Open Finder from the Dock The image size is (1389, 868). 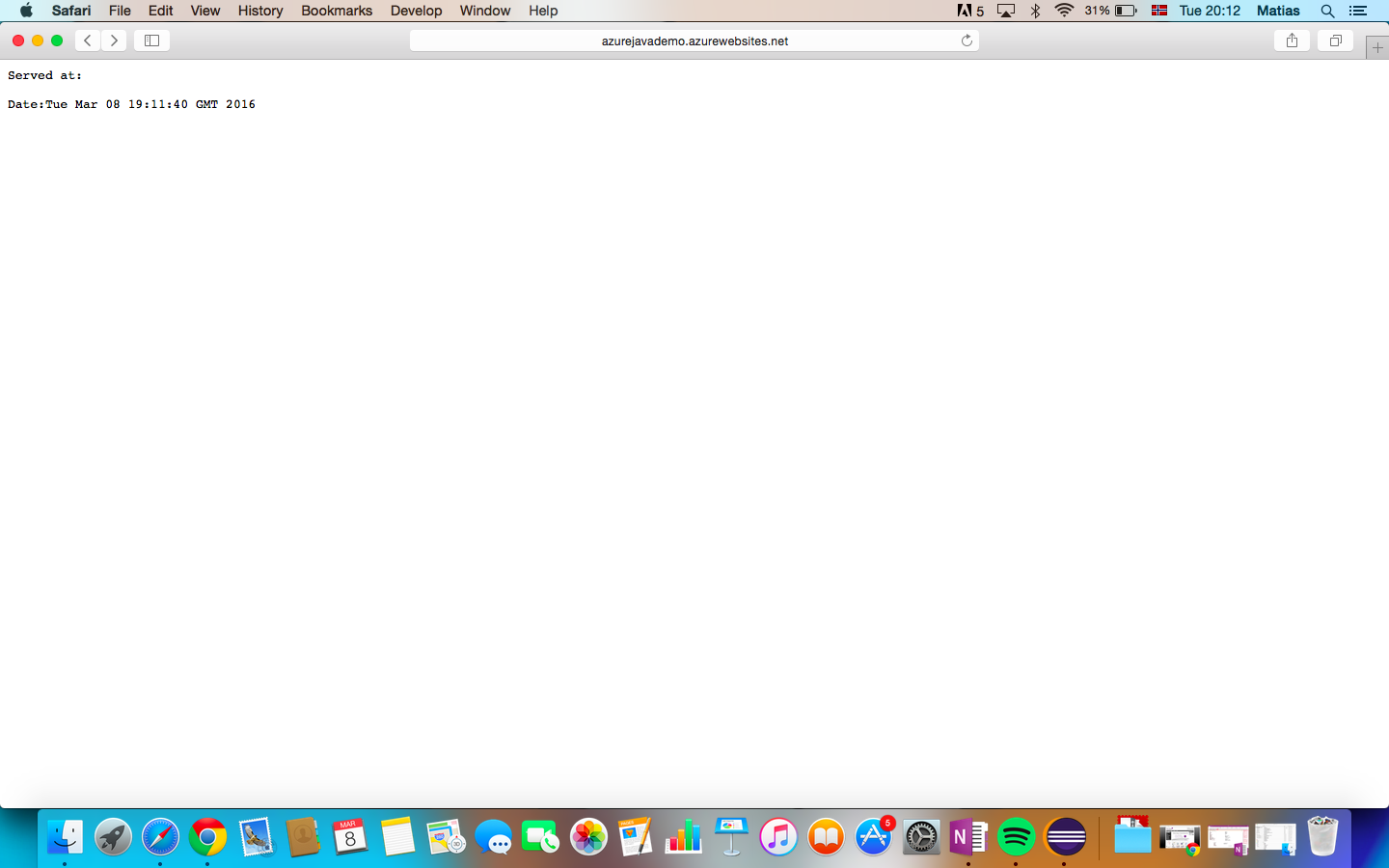point(65,836)
